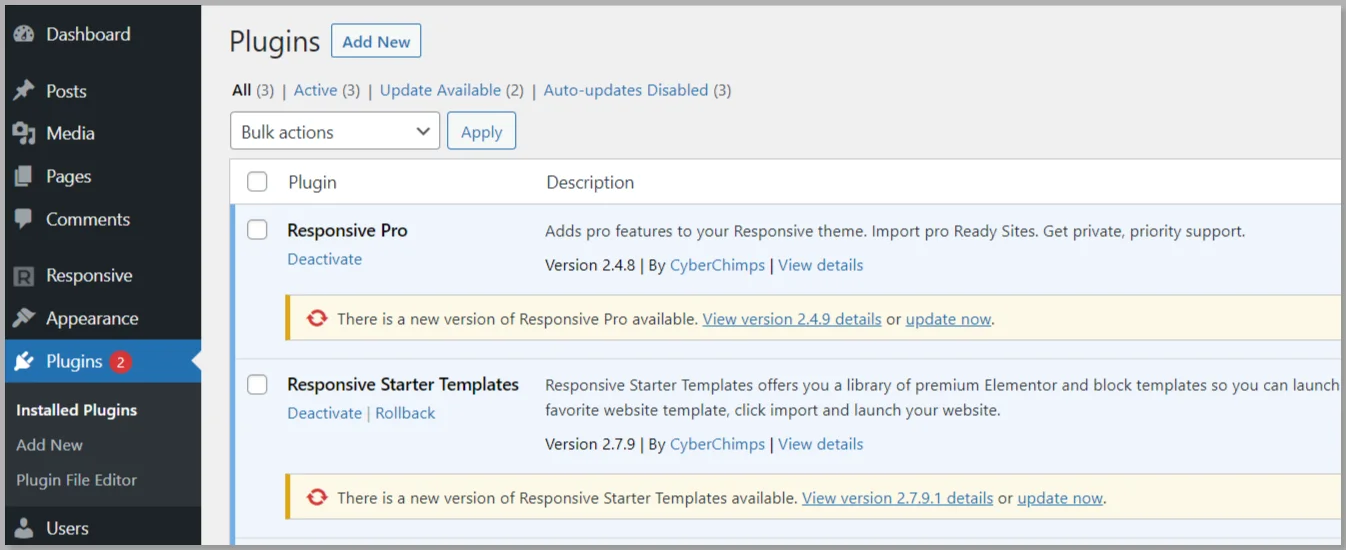Select Add New submenu item
This screenshot has height=550, width=1346.
(49, 445)
